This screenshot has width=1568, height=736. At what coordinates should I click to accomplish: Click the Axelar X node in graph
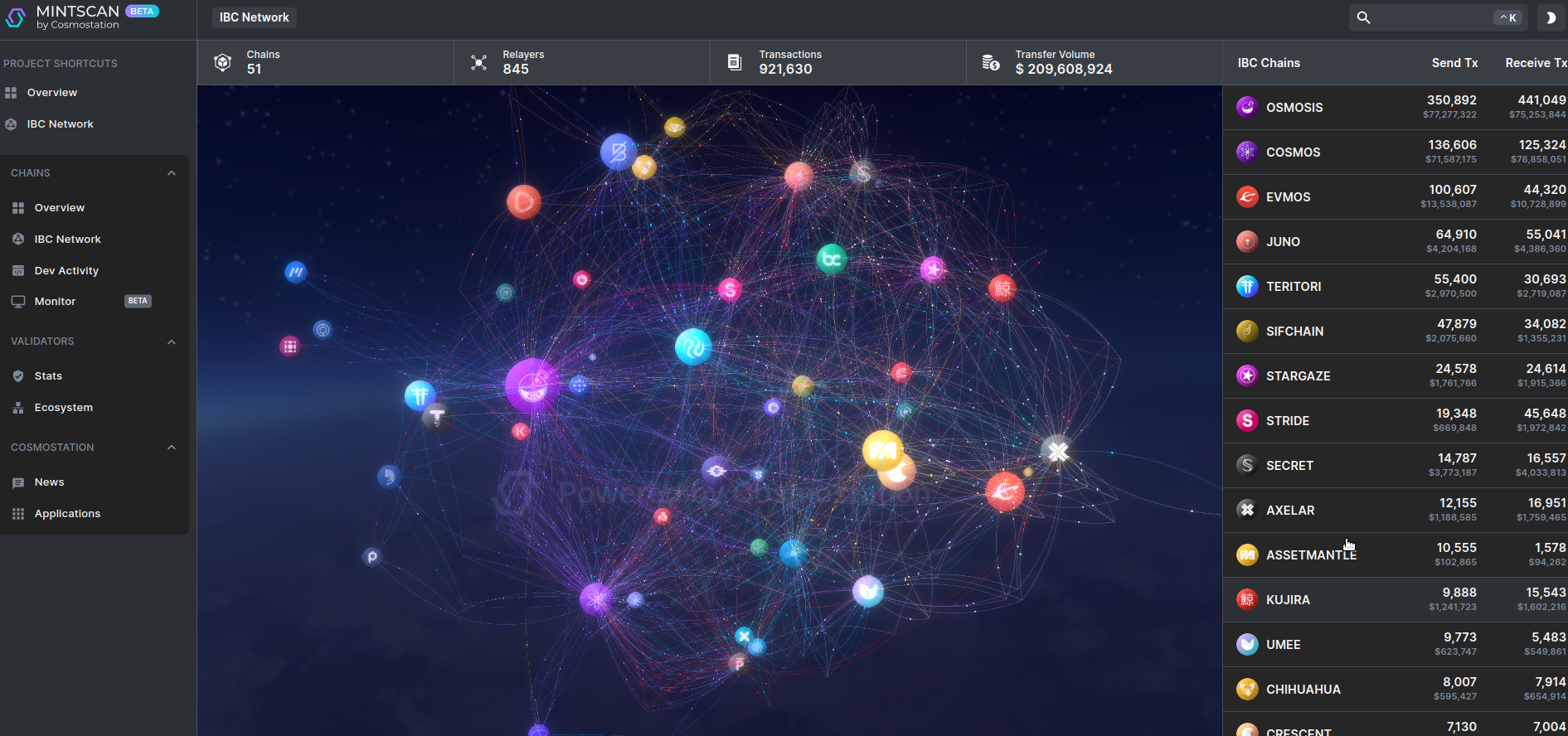click(x=1057, y=452)
